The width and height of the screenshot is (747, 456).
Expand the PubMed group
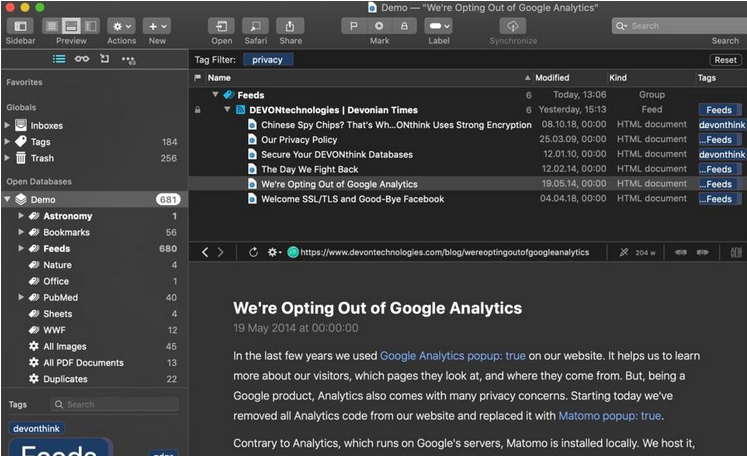(x=21, y=297)
